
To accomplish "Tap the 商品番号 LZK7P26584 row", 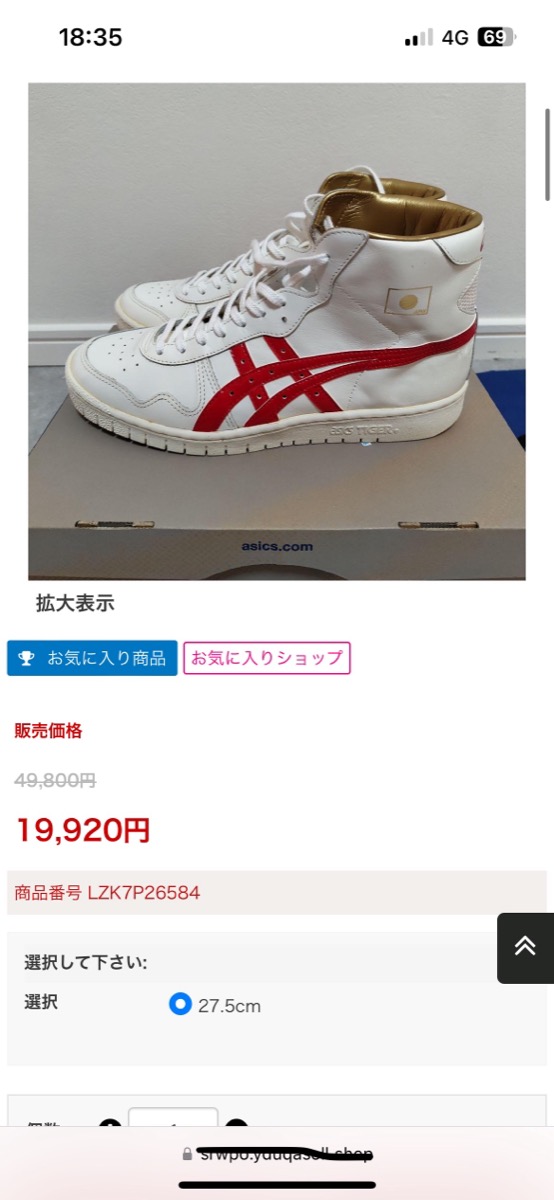I will coord(277,892).
